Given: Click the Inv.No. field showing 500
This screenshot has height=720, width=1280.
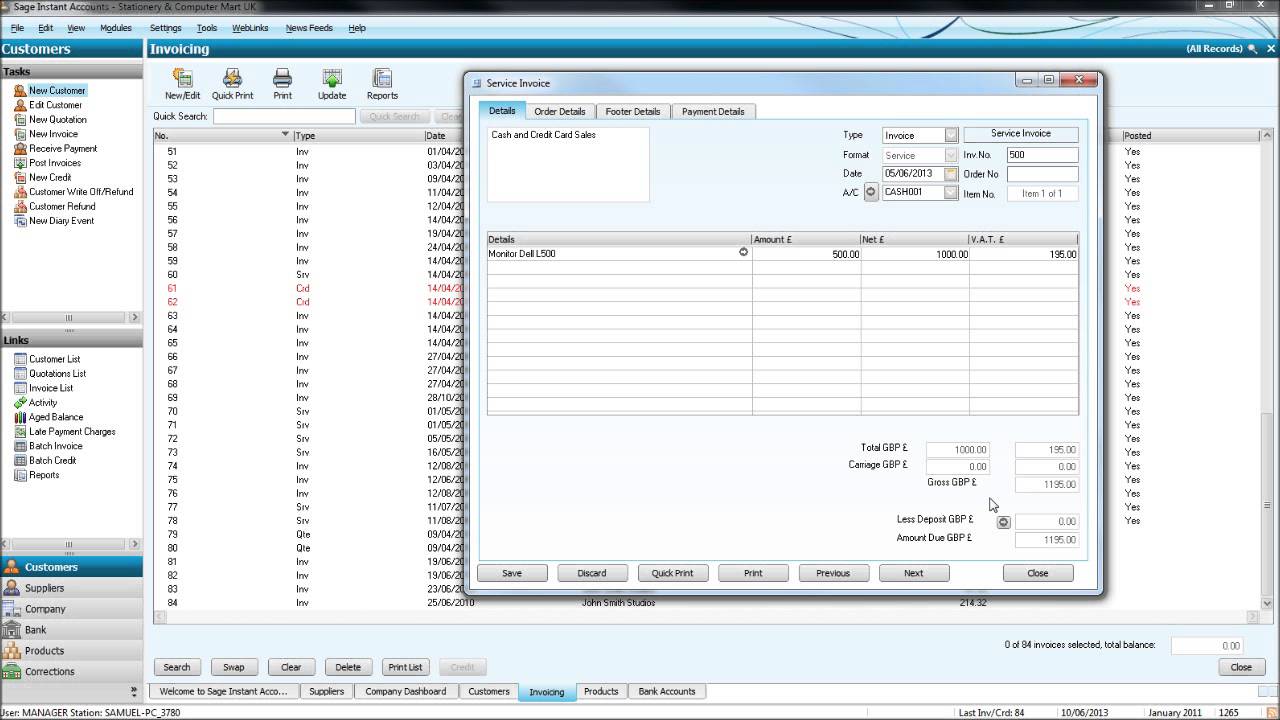Looking at the screenshot, I should point(1042,155).
